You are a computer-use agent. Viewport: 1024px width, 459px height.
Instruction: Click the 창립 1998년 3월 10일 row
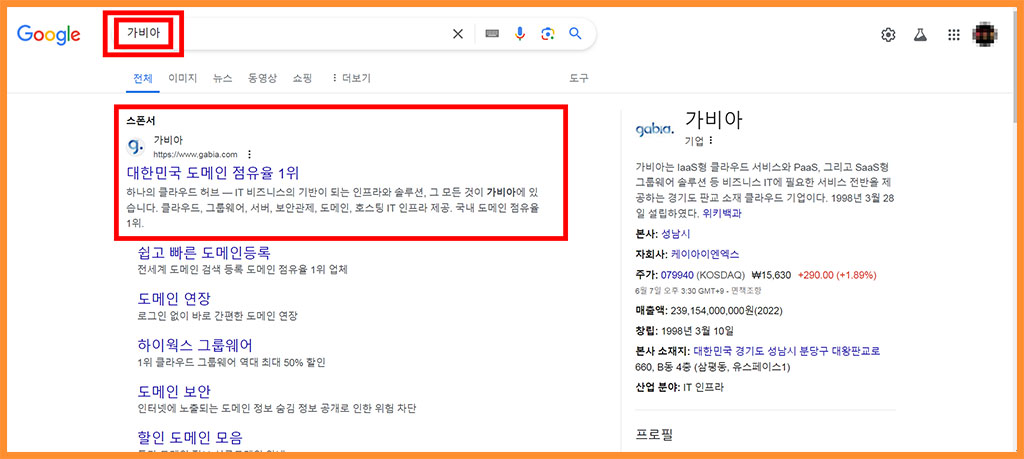(684, 330)
